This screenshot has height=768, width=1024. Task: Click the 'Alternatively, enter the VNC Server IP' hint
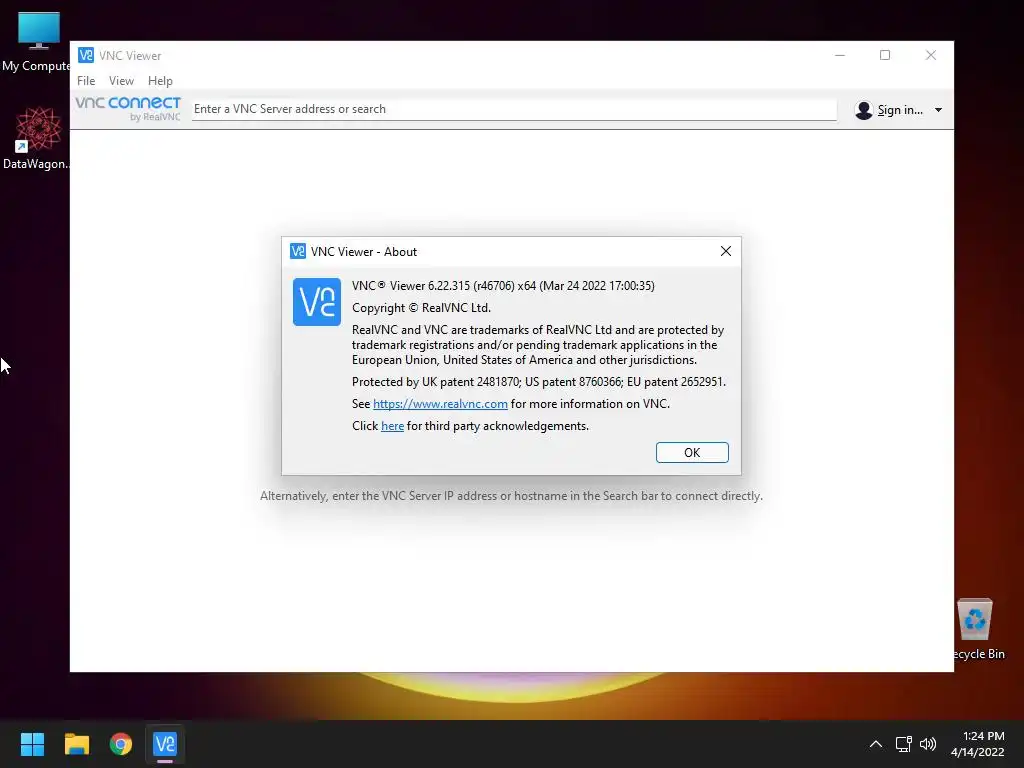point(511,496)
